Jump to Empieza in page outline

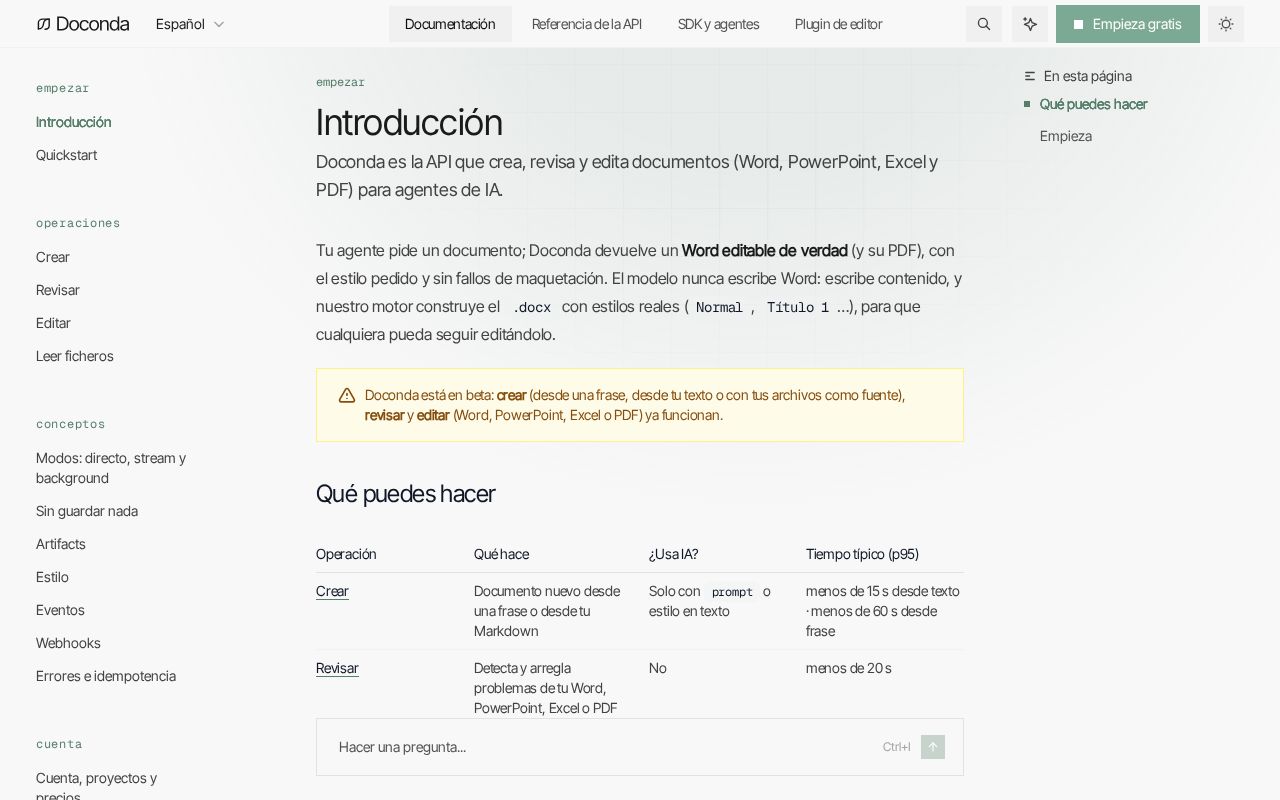tap(1066, 136)
